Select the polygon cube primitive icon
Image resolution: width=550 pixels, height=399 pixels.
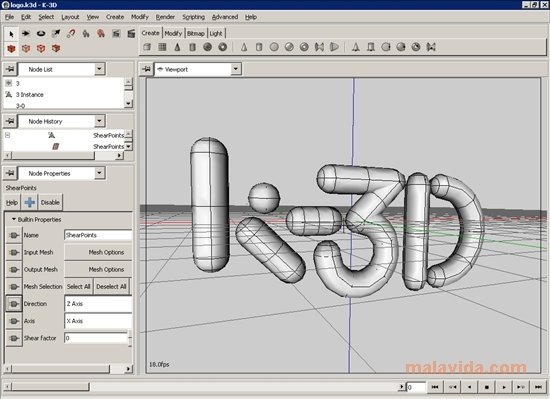coord(147,47)
